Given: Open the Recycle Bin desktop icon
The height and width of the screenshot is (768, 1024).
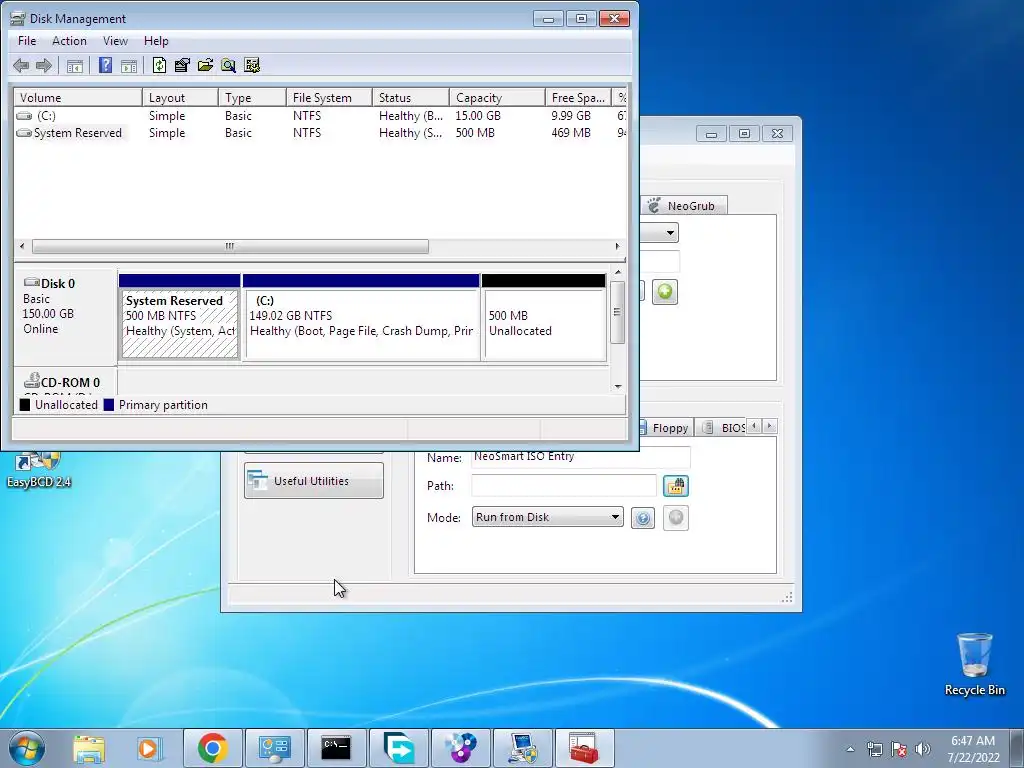Looking at the screenshot, I should [x=974, y=664].
